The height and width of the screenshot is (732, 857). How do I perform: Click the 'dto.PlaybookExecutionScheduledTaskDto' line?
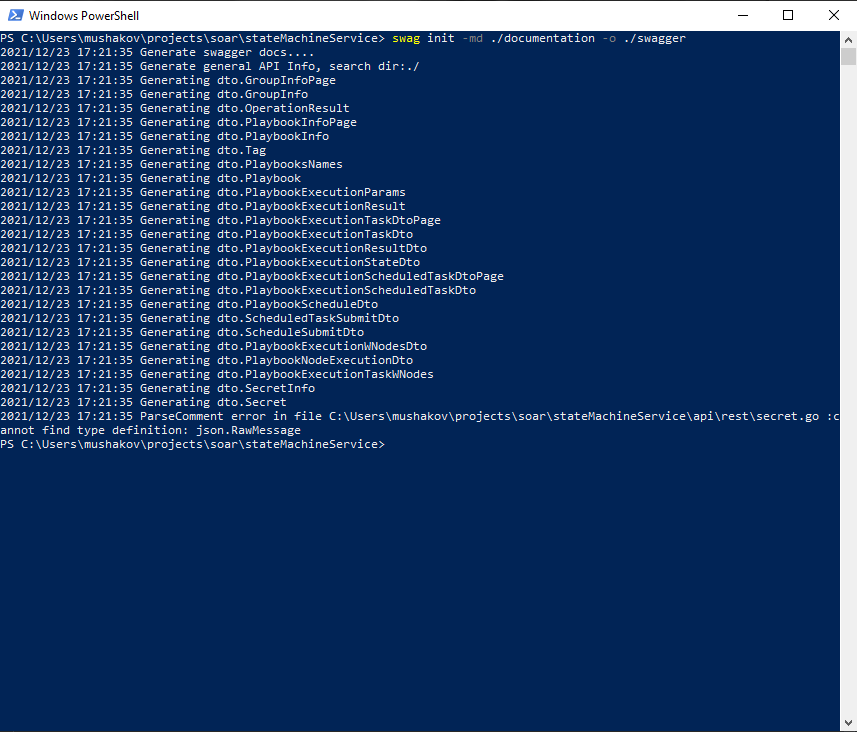[x=238, y=290]
